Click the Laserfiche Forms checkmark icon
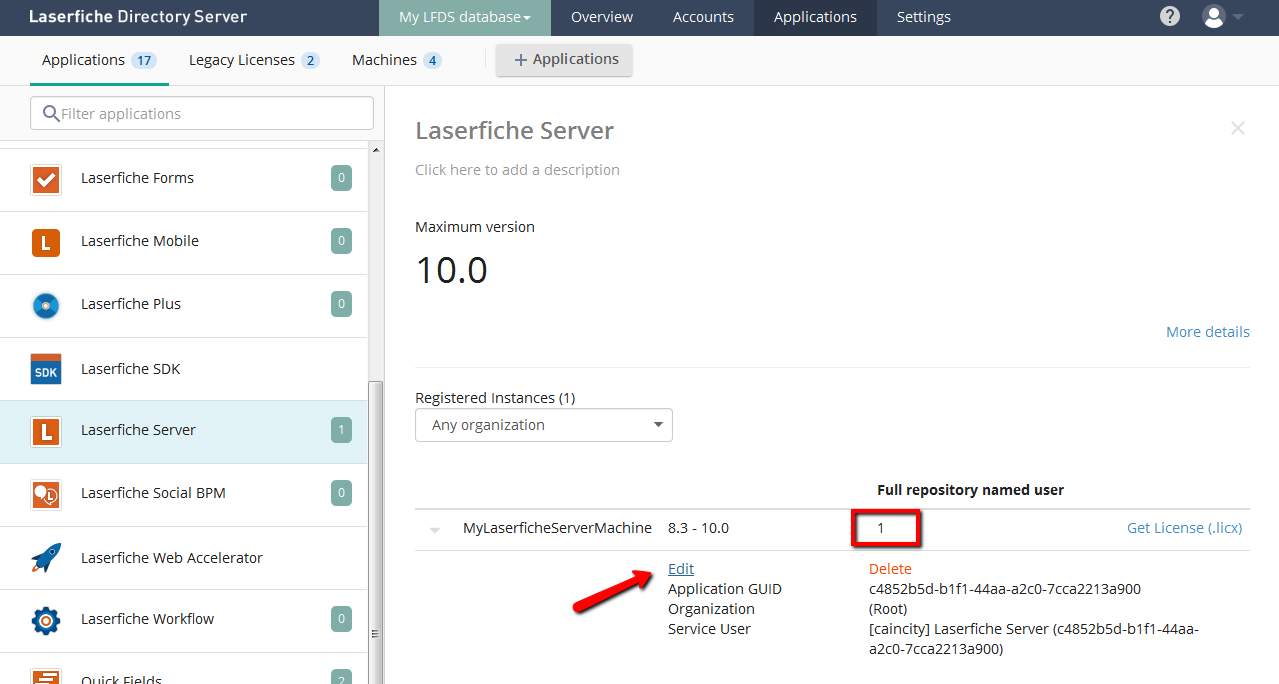1279x684 pixels. pyautogui.click(x=46, y=179)
